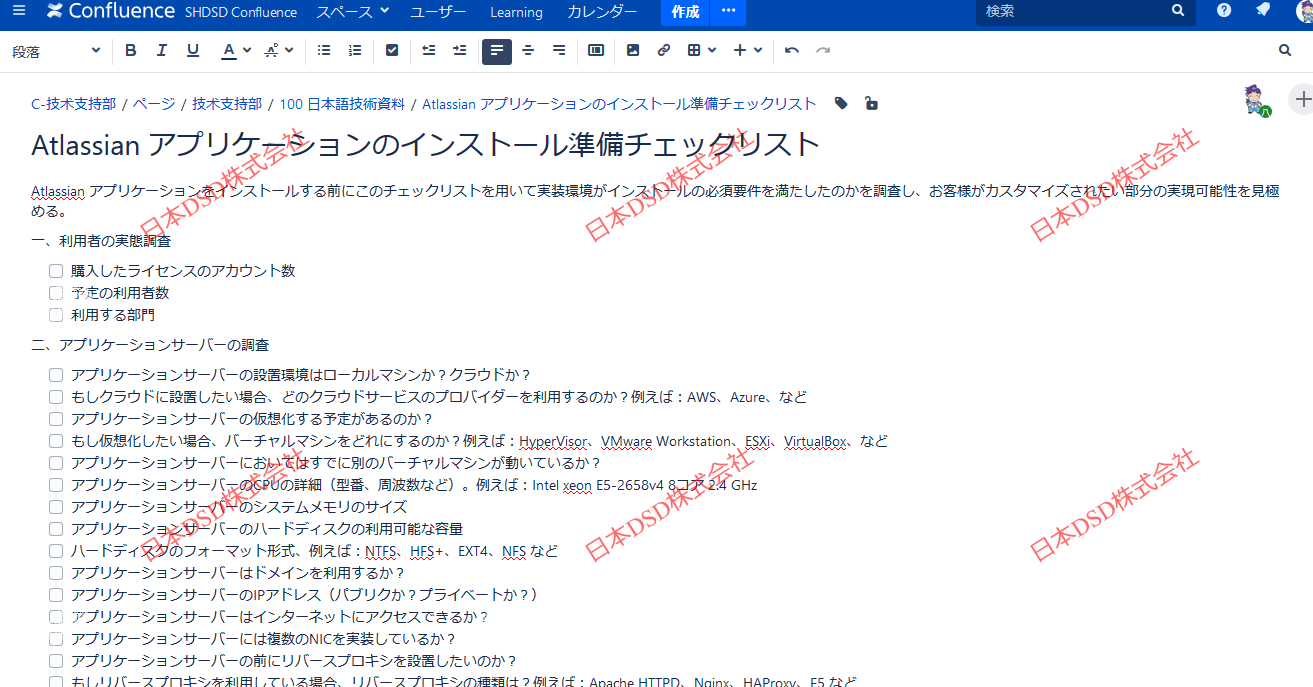The image size is (1313, 687).
Task: Check 利用する部門 task box
Action: 56,315
